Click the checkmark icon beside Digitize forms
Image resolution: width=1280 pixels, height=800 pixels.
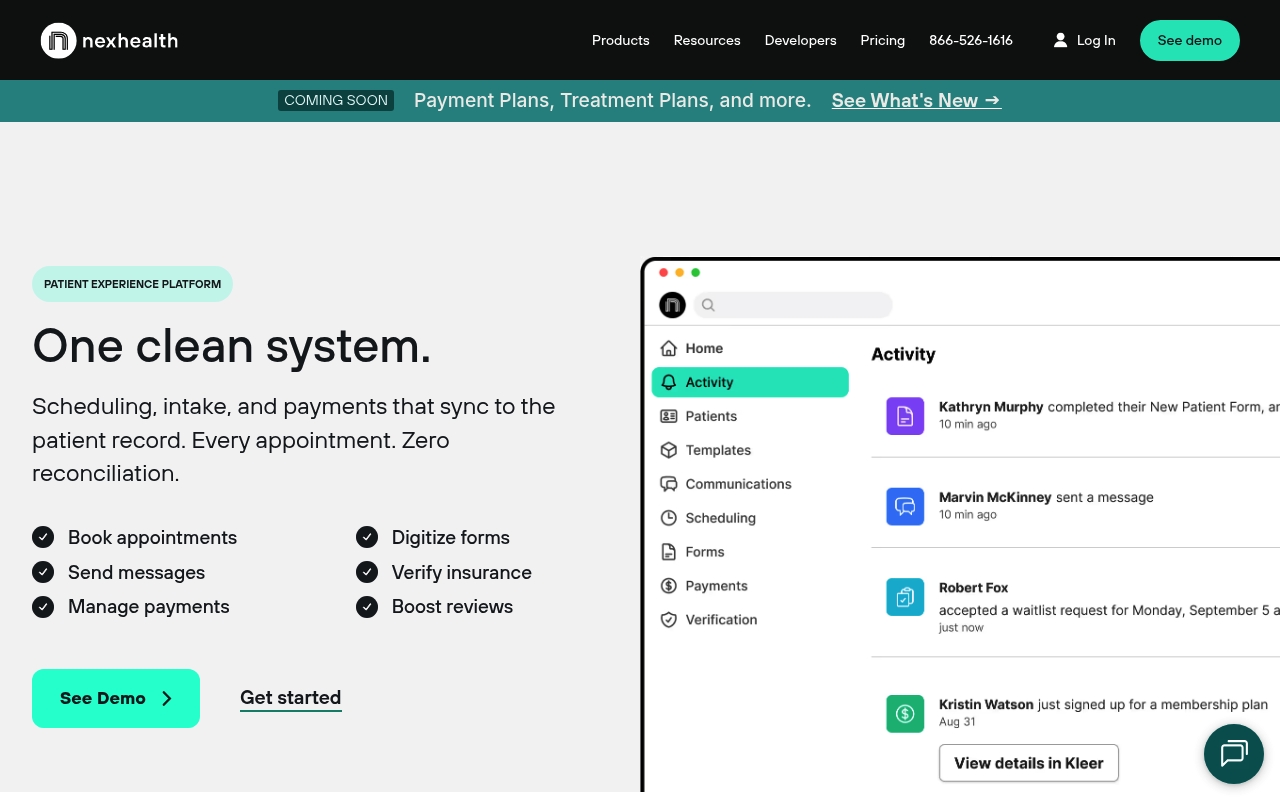(x=367, y=537)
